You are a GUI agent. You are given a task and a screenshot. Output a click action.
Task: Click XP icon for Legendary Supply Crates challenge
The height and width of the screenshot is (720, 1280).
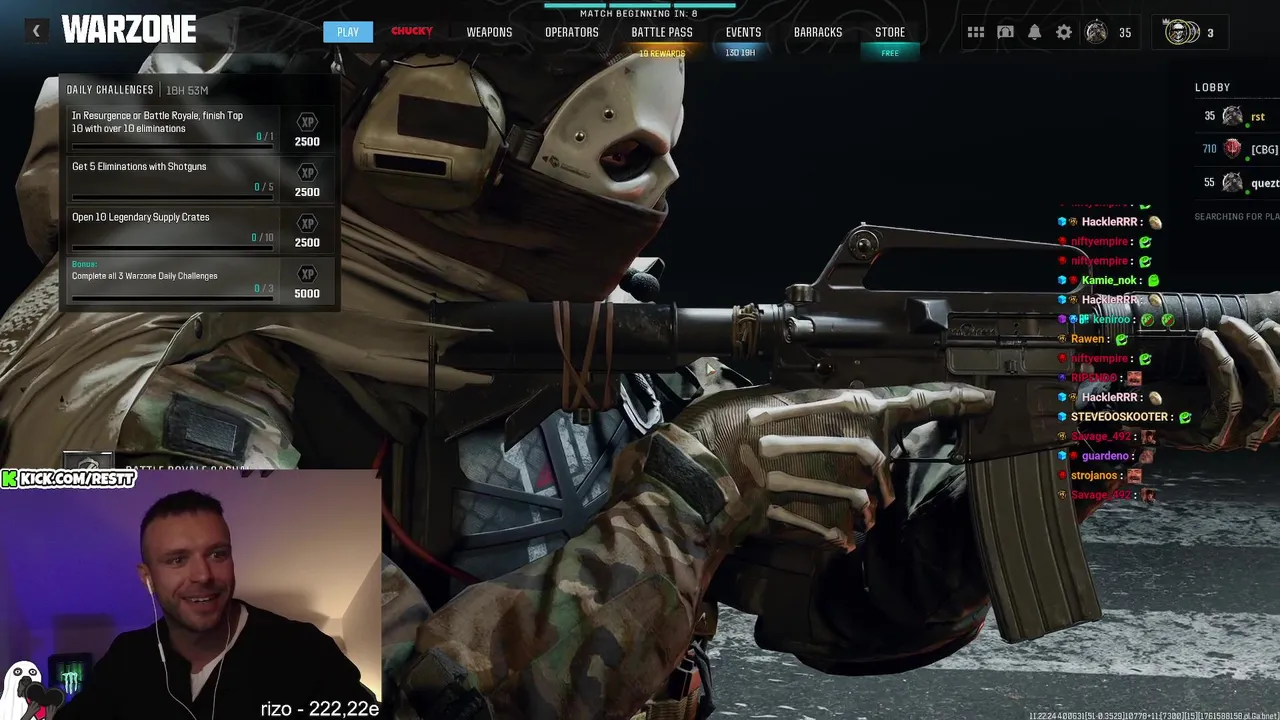307,223
